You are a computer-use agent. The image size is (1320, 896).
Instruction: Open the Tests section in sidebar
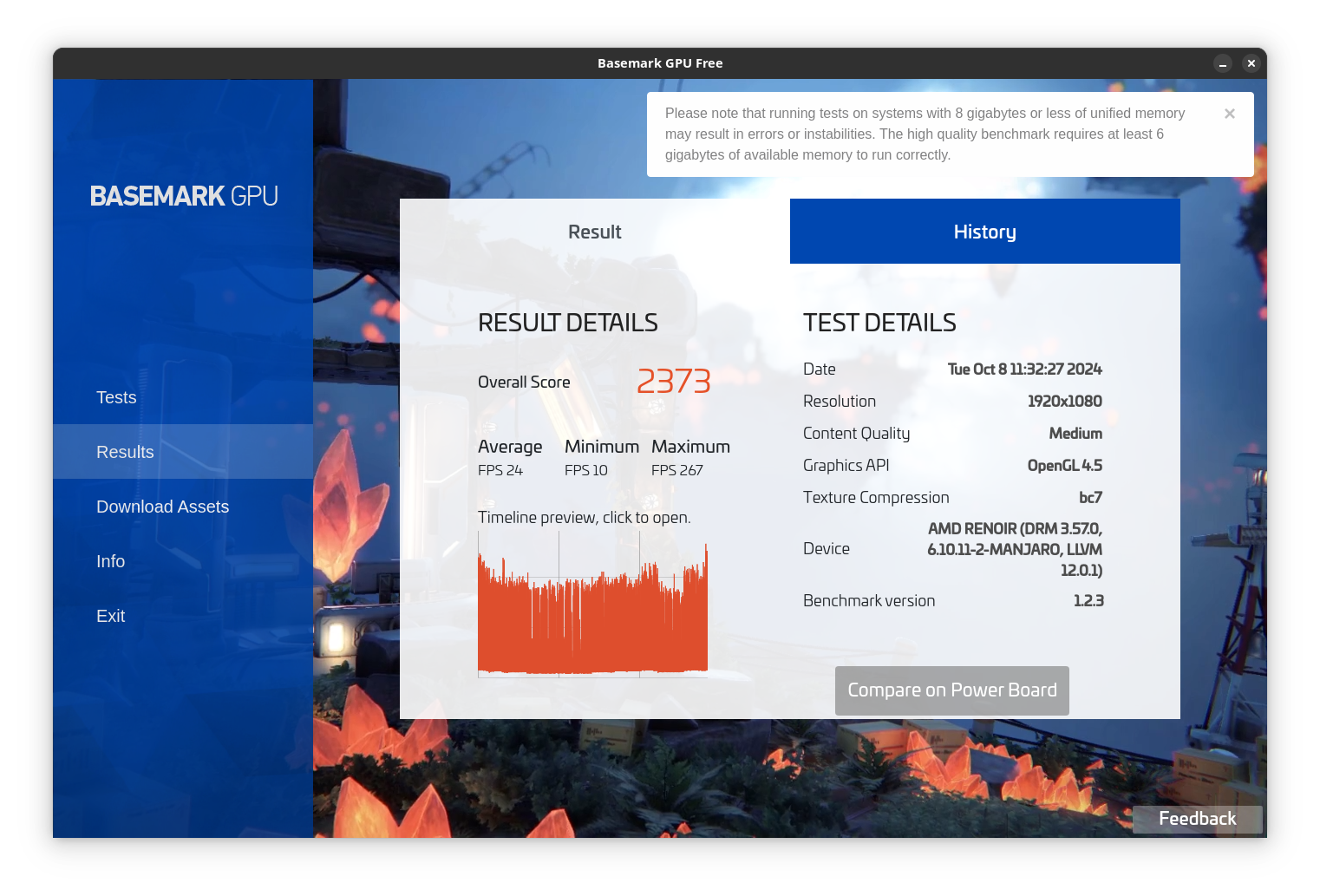[x=116, y=397]
